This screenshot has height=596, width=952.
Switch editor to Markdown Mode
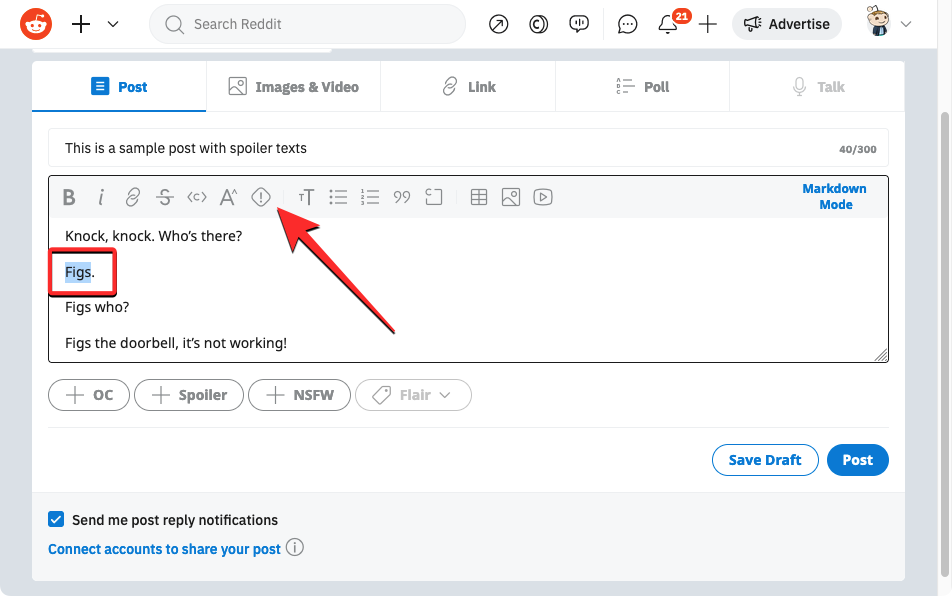[x=834, y=197]
